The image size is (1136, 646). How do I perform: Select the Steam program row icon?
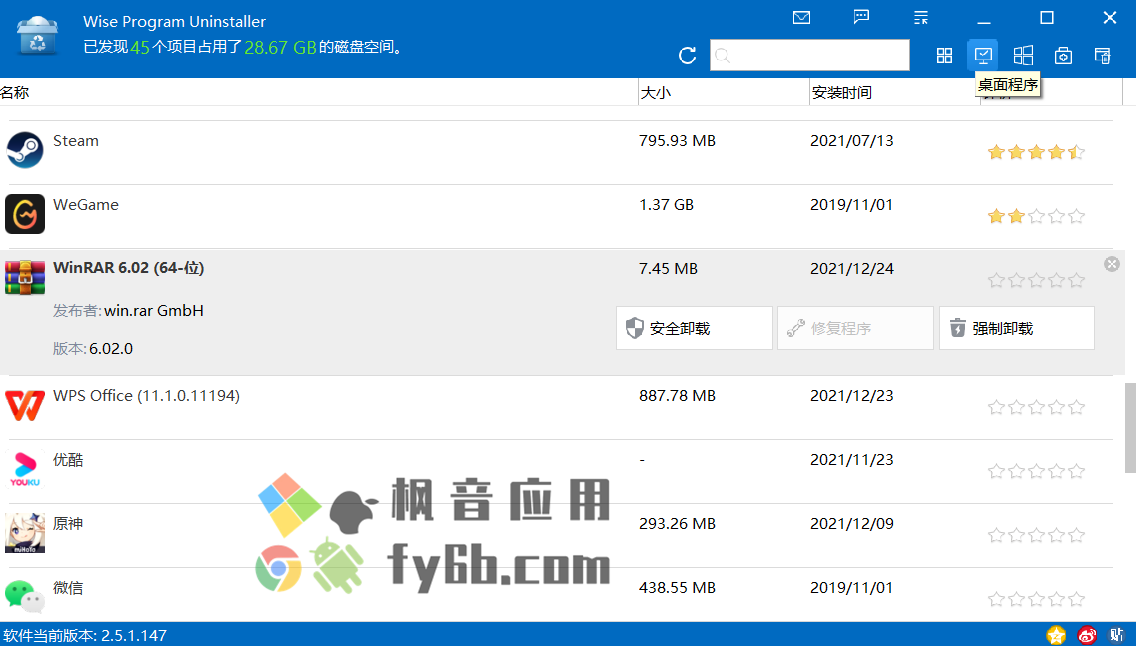[25, 150]
